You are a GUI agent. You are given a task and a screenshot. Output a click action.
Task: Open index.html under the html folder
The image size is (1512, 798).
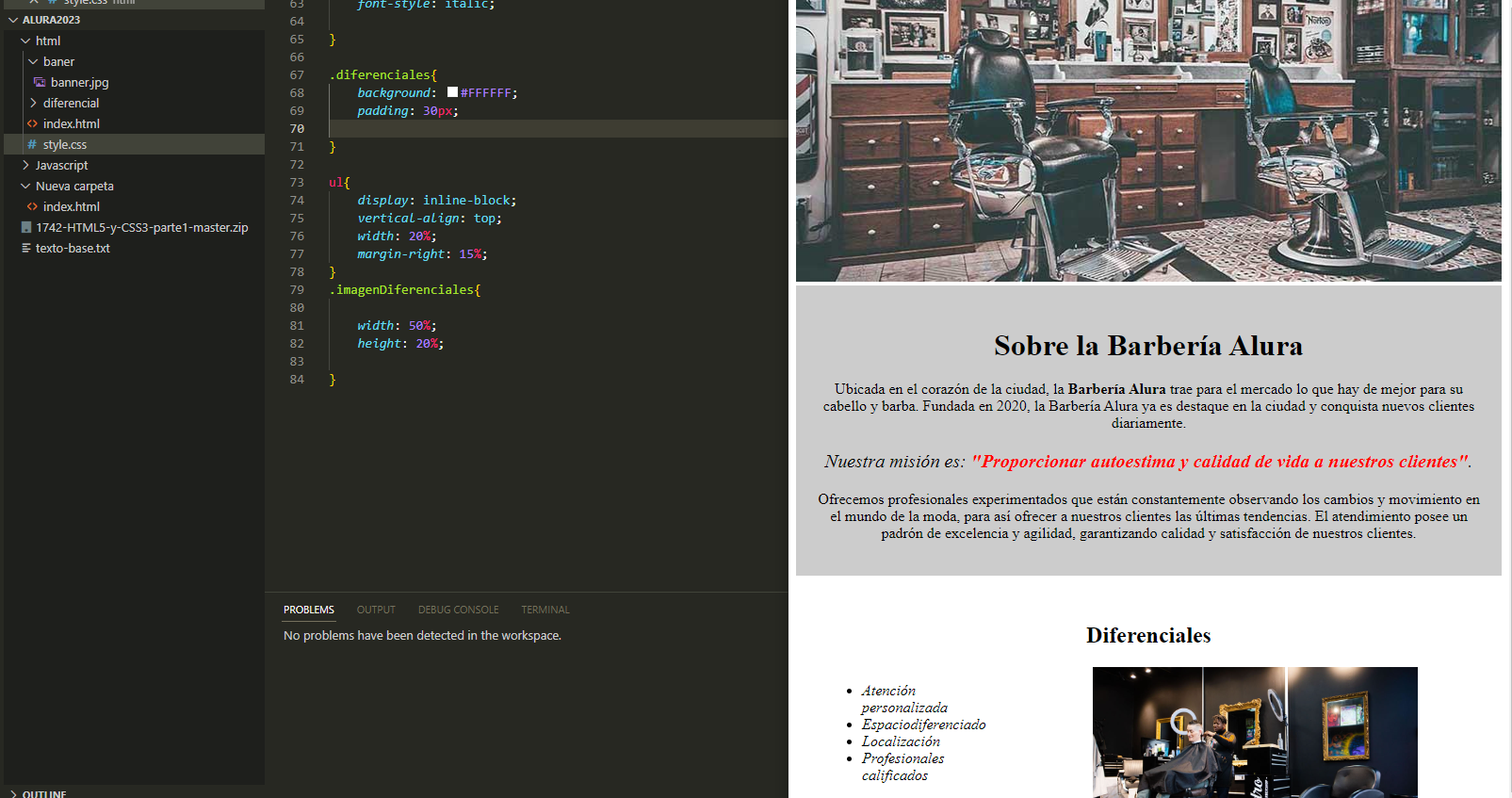coord(72,123)
